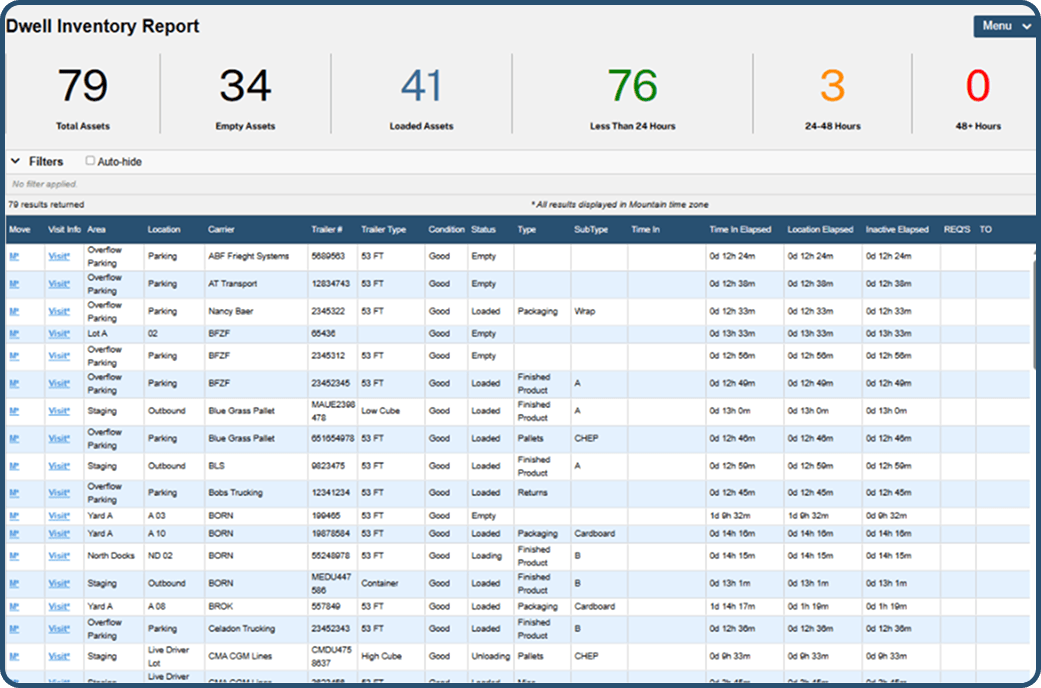1041x688 pixels.
Task: Click MP link on the Celadon Trucking row
Action: point(13,628)
